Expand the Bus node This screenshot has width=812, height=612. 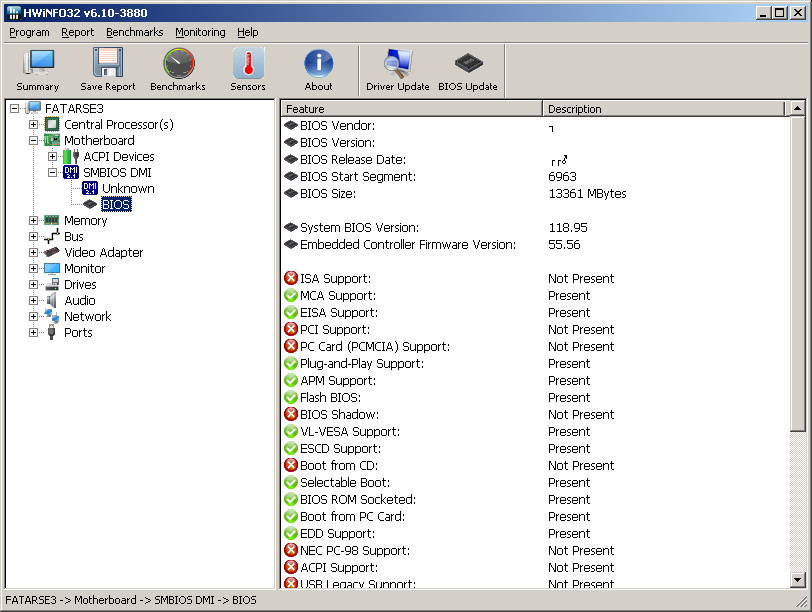pos(34,237)
